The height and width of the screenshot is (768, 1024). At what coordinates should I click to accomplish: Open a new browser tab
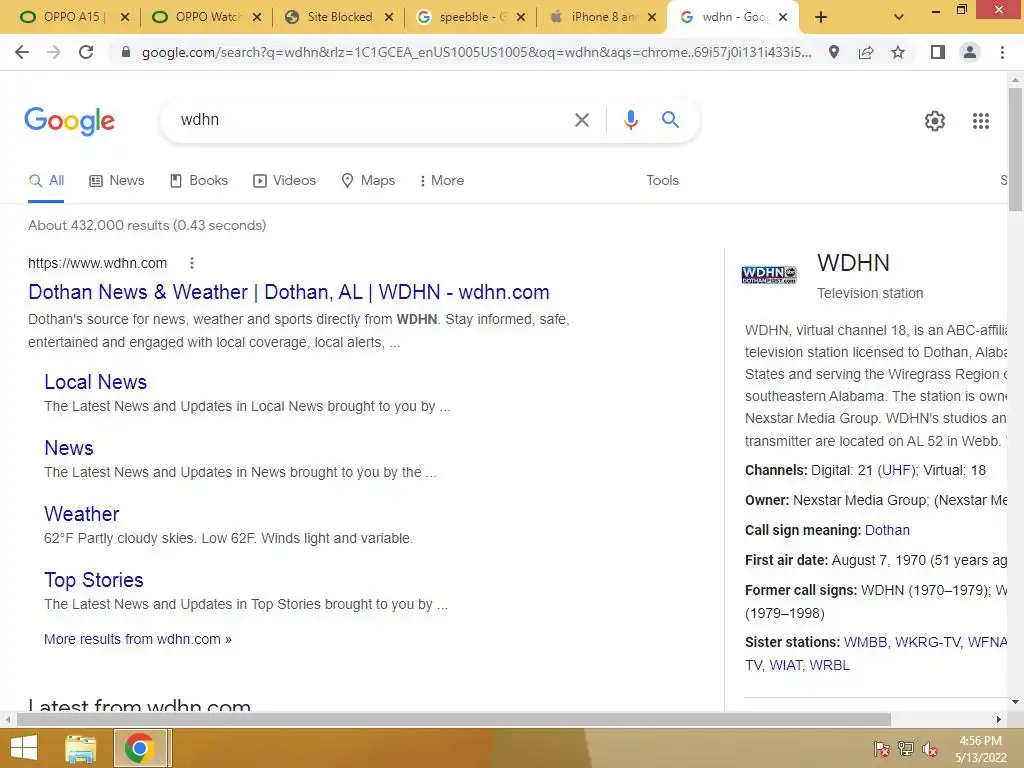(x=821, y=18)
